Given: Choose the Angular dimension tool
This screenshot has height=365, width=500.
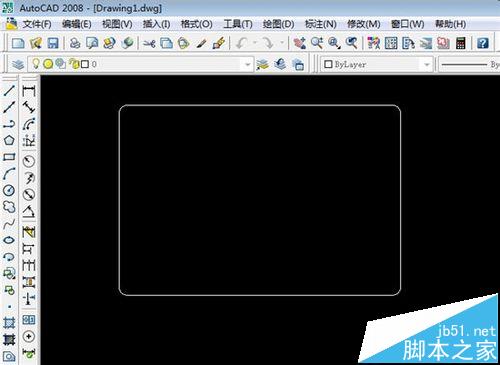Looking at the screenshot, I should [29, 212].
